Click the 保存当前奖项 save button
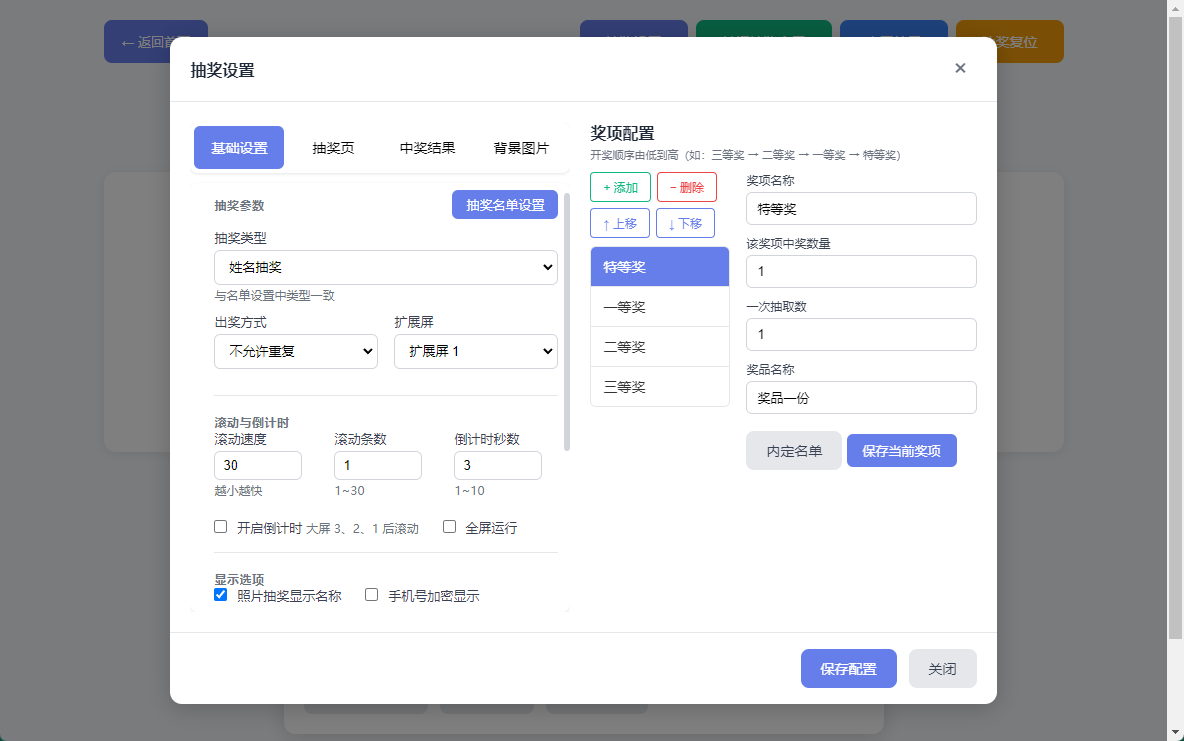1184x741 pixels. (x=901, y=450)
